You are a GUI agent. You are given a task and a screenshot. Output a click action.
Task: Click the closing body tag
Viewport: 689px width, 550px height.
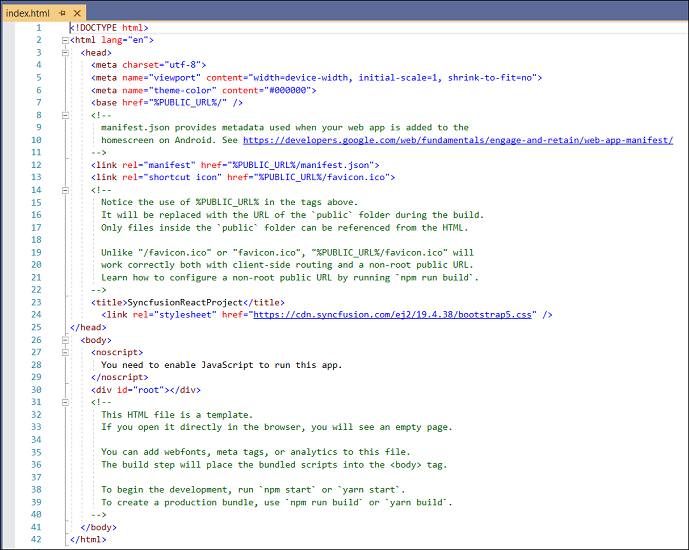[x=98, y=527]
